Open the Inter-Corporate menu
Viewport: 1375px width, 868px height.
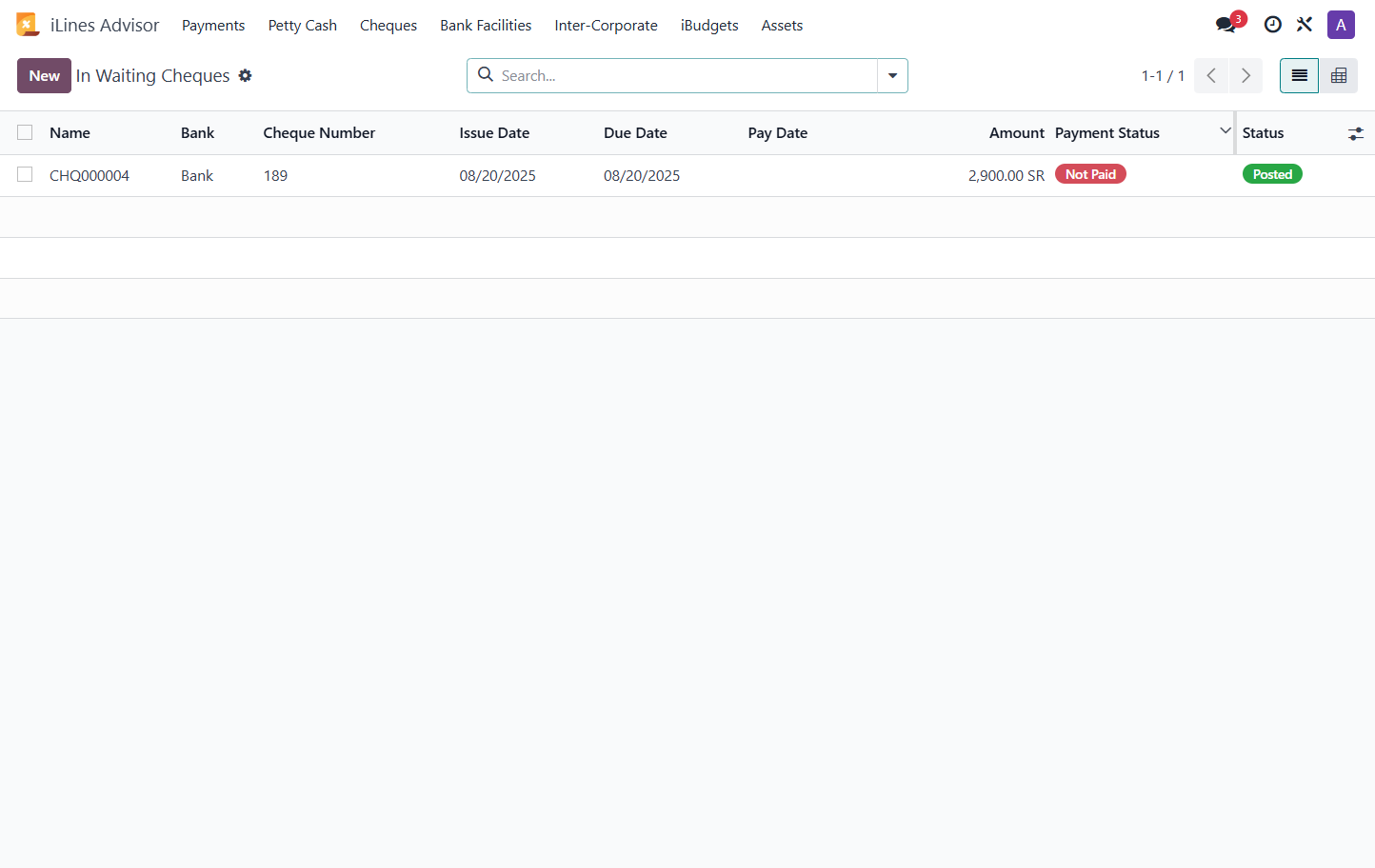pyautogui.click(x=607, y=25)
